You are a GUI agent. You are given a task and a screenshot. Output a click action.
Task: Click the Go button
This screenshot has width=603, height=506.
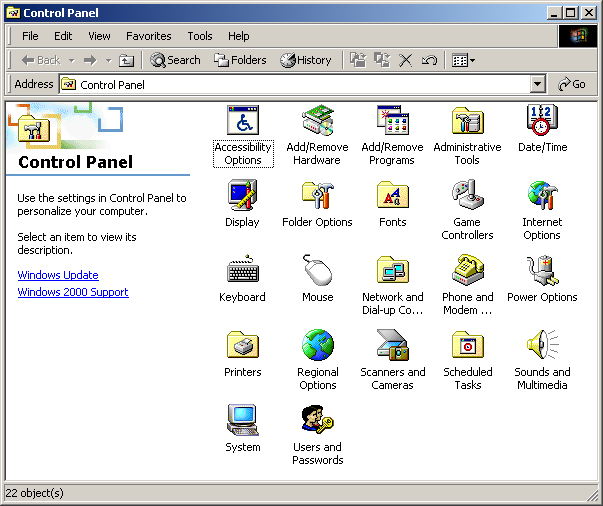[572, 84]
